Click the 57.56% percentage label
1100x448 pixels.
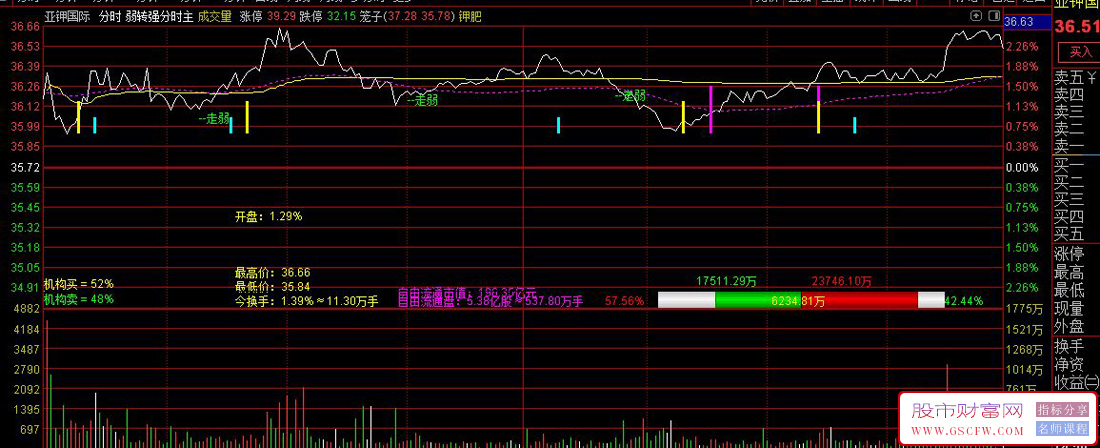click(x=624, y=301)
